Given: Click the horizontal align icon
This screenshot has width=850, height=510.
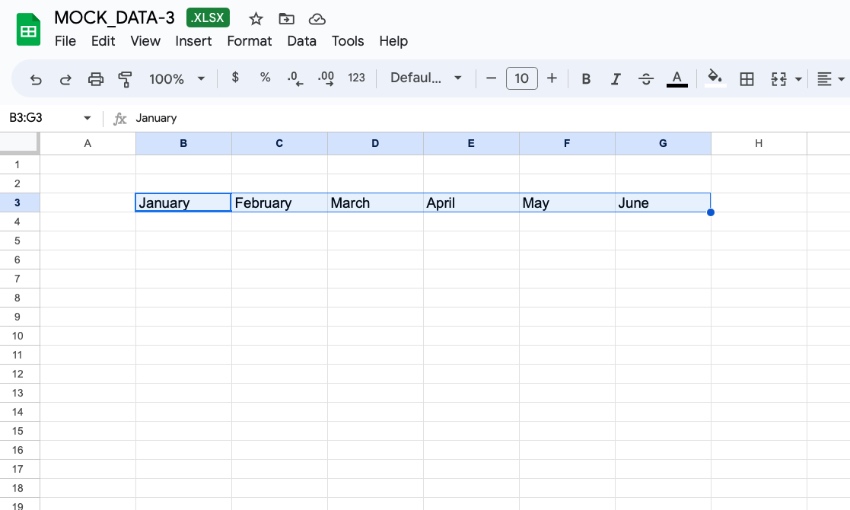Looking at the screenshot, I should tap(824, 79).
